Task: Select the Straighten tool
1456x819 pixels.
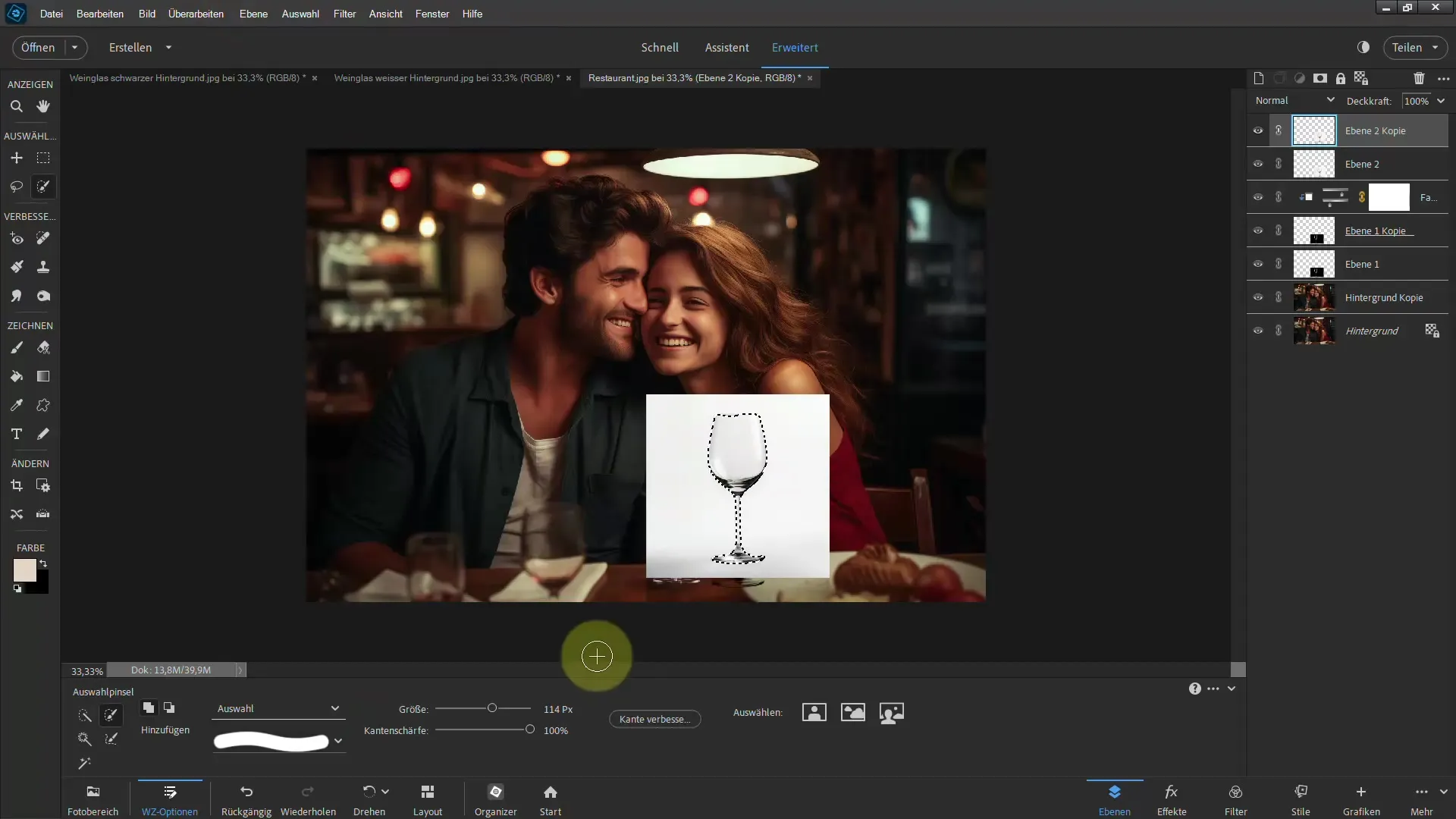Action: click(43, 514)
